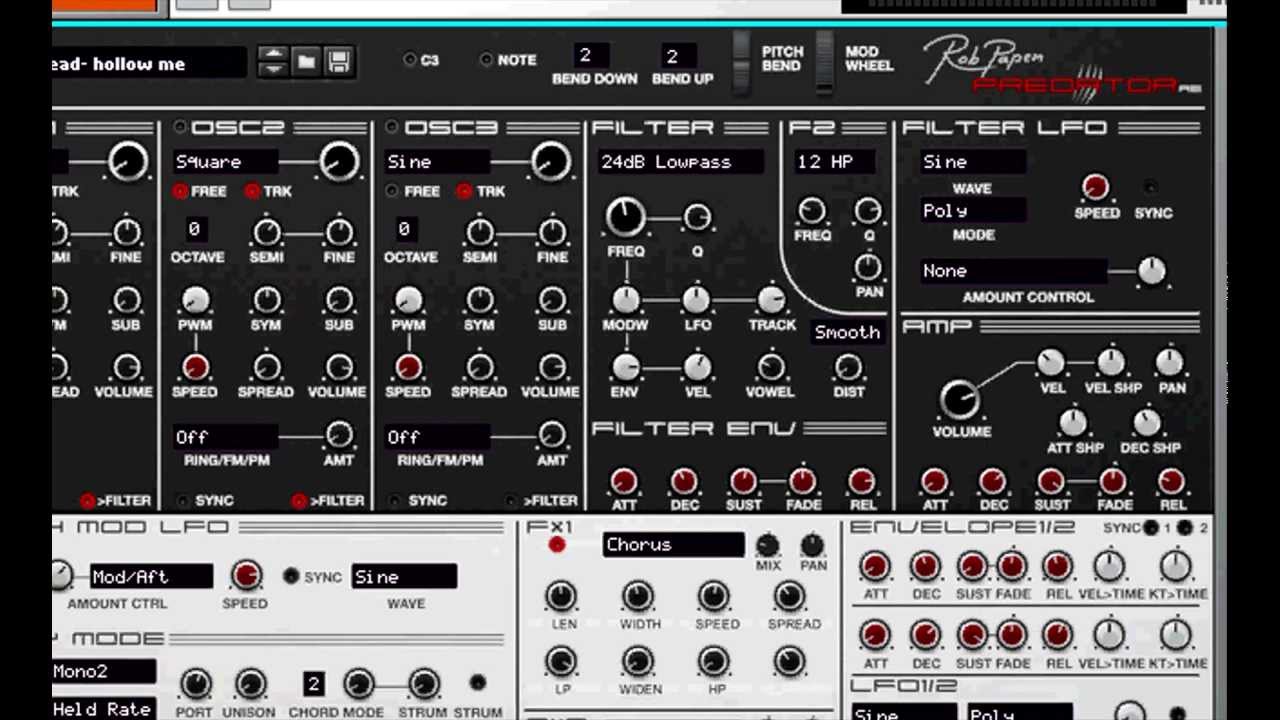
Task: Click the patch name display
Action: 148,63
